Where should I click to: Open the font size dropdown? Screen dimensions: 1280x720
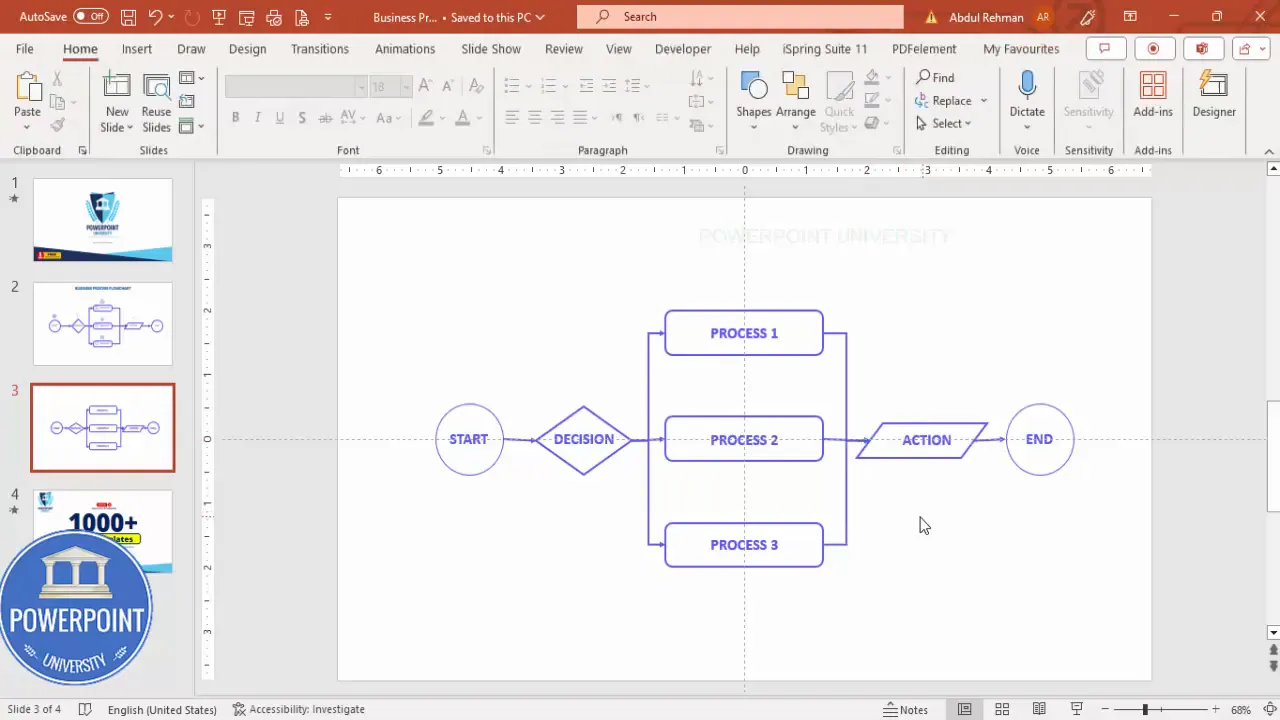(x=405, y=87)
